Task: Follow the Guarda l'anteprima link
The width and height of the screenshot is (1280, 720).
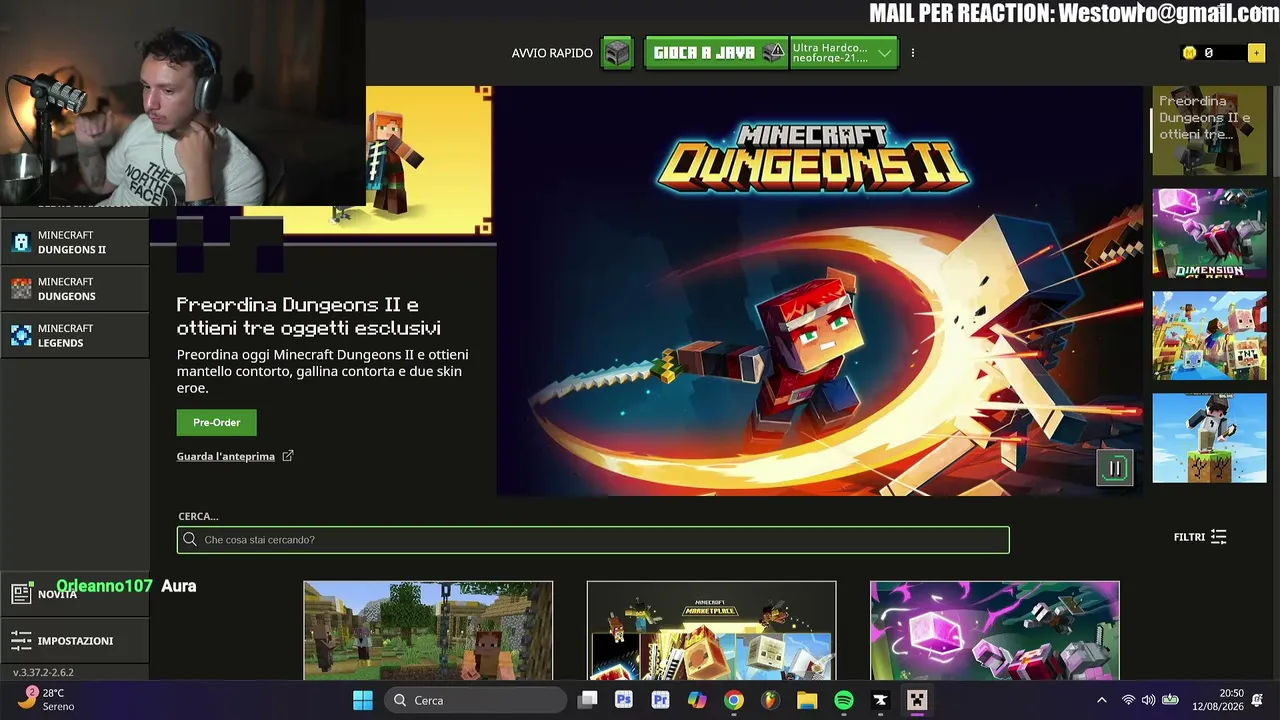Action: click(x=226, y=456)
